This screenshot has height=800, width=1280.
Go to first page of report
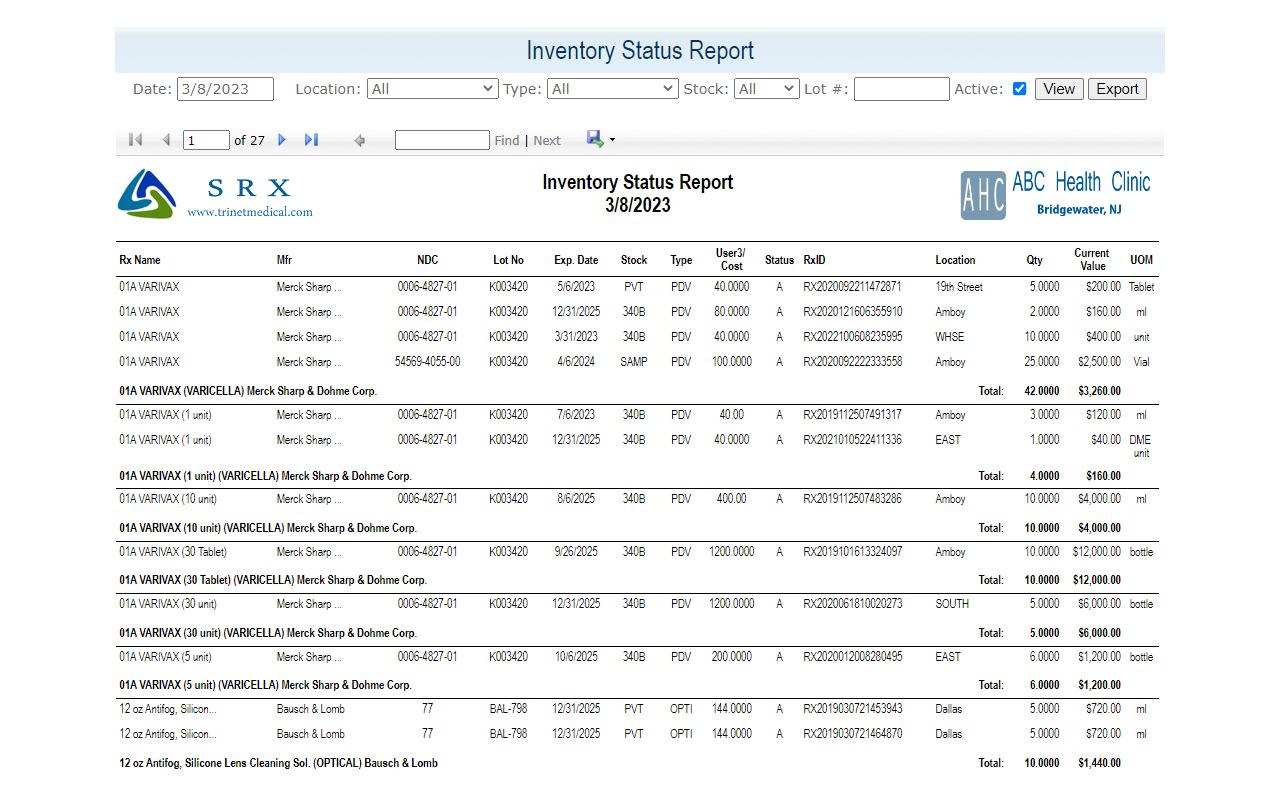135,140
